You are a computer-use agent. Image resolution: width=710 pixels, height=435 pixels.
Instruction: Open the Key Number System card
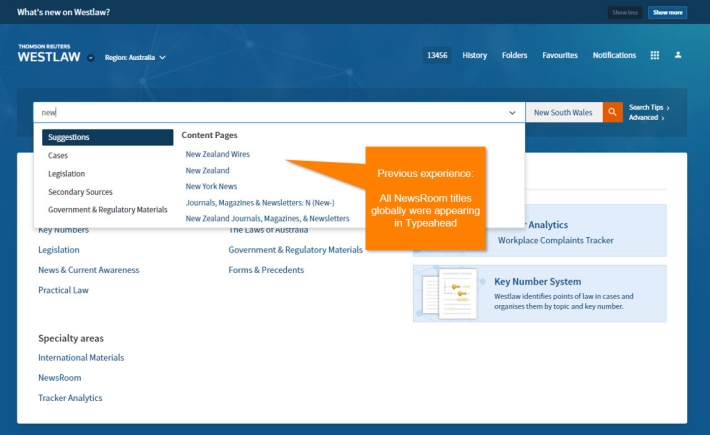tap(540, 293)
